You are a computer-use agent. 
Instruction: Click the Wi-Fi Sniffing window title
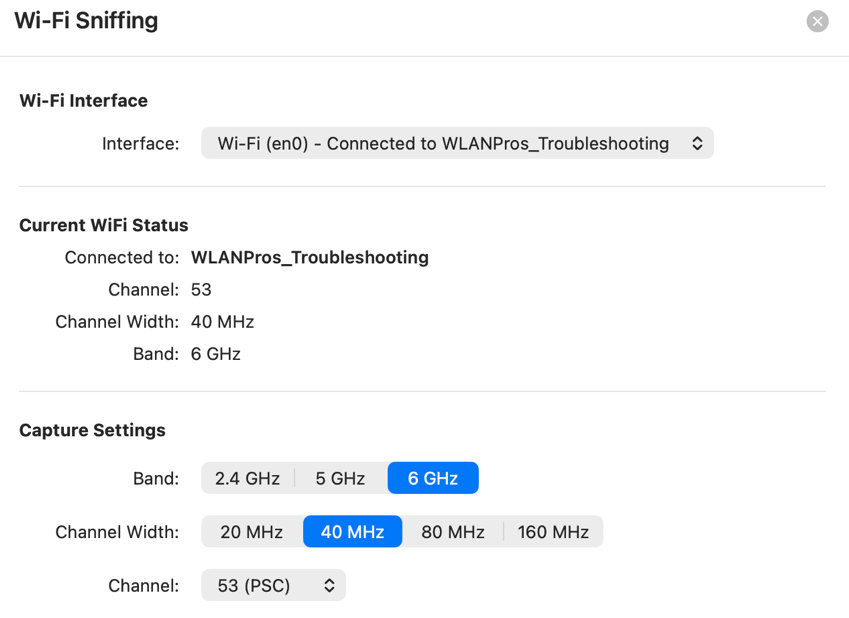click(86, 21)
